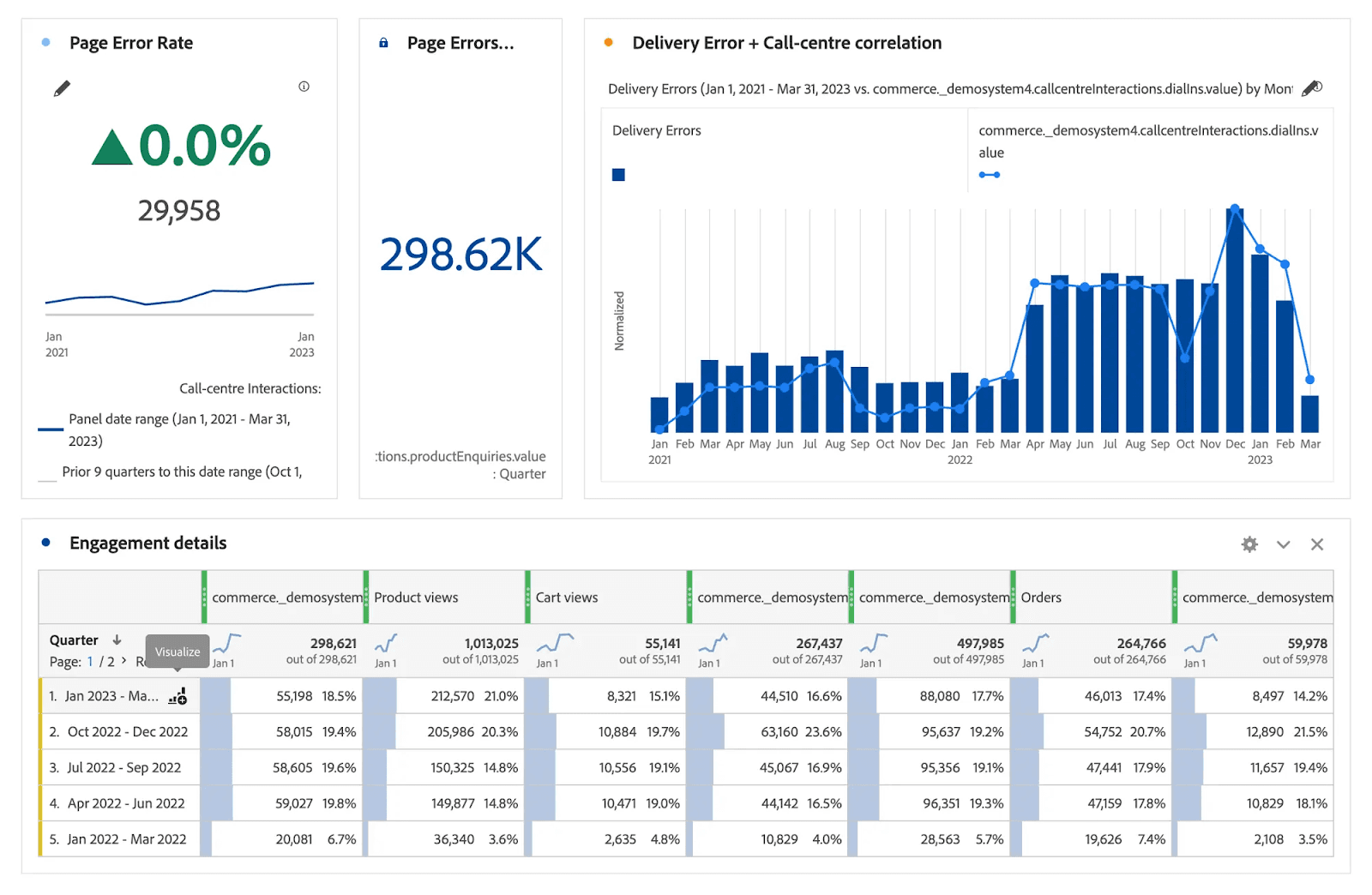Open the info icon in Page Error Rate panel
Image resolution: width=1372 pixels, height=895 pixels.
tap(304, 87)
